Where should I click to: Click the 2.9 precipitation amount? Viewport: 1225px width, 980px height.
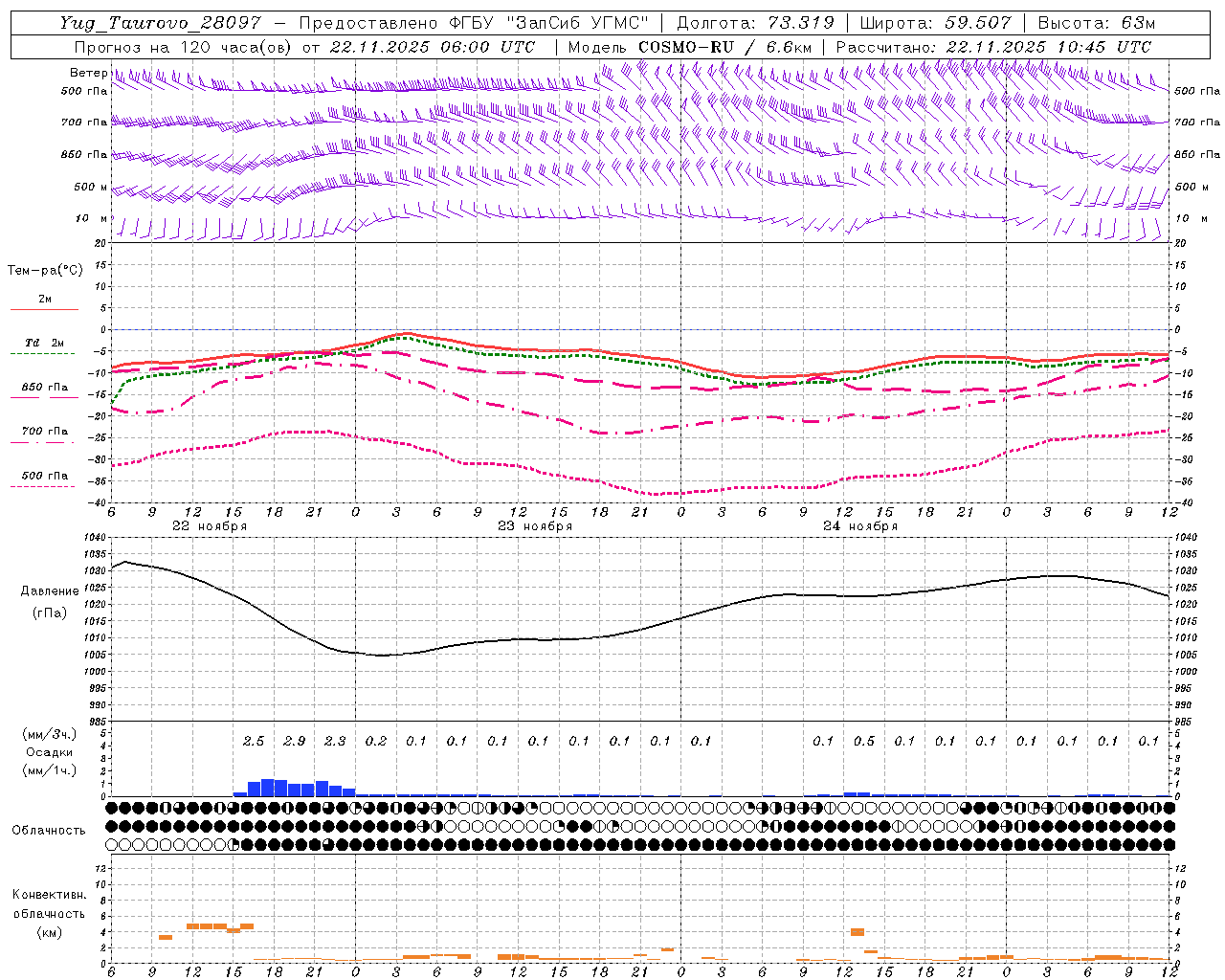tap(294, 742)
